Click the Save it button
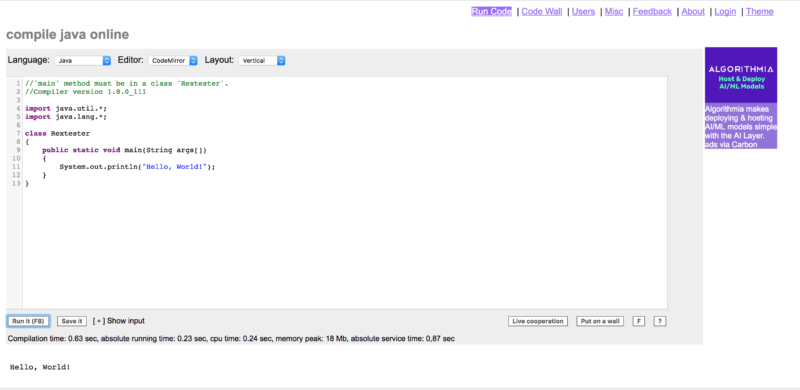This screenshot has width=800, height=390. 71,321
